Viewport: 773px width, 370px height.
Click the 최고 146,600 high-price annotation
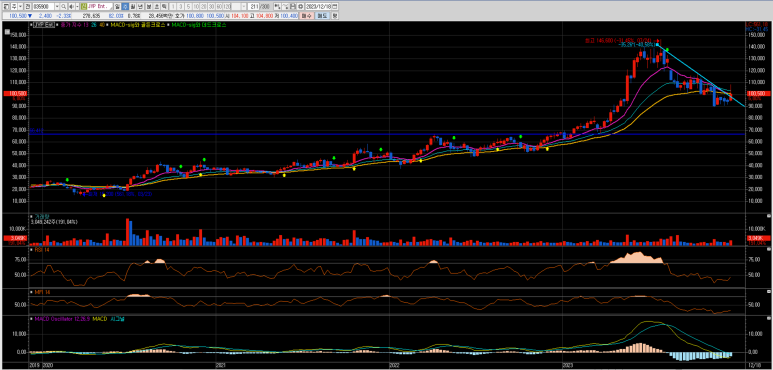619,40
